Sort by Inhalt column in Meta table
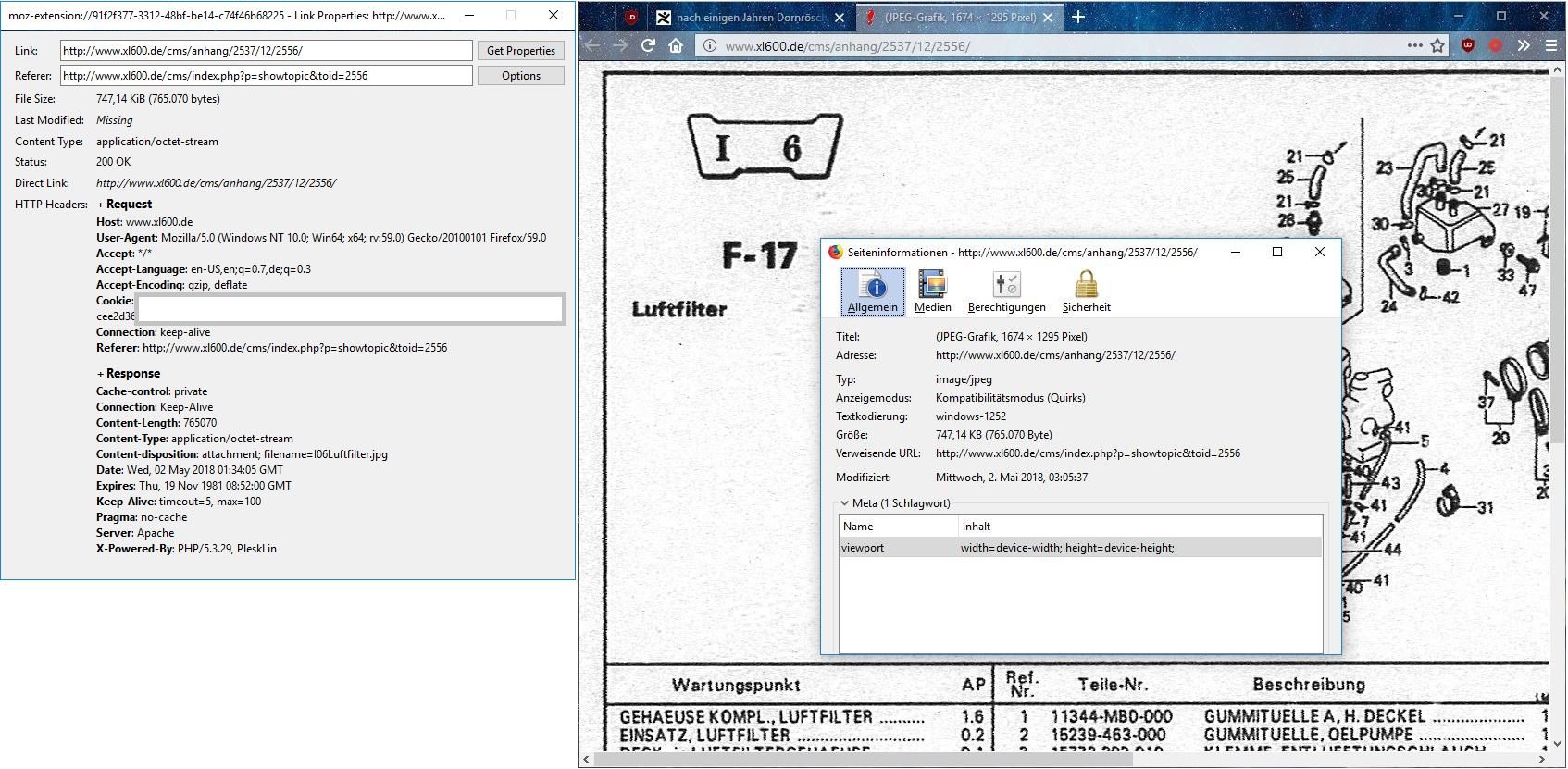This screenshot has width=1568, height=769. pos(1140,527)
